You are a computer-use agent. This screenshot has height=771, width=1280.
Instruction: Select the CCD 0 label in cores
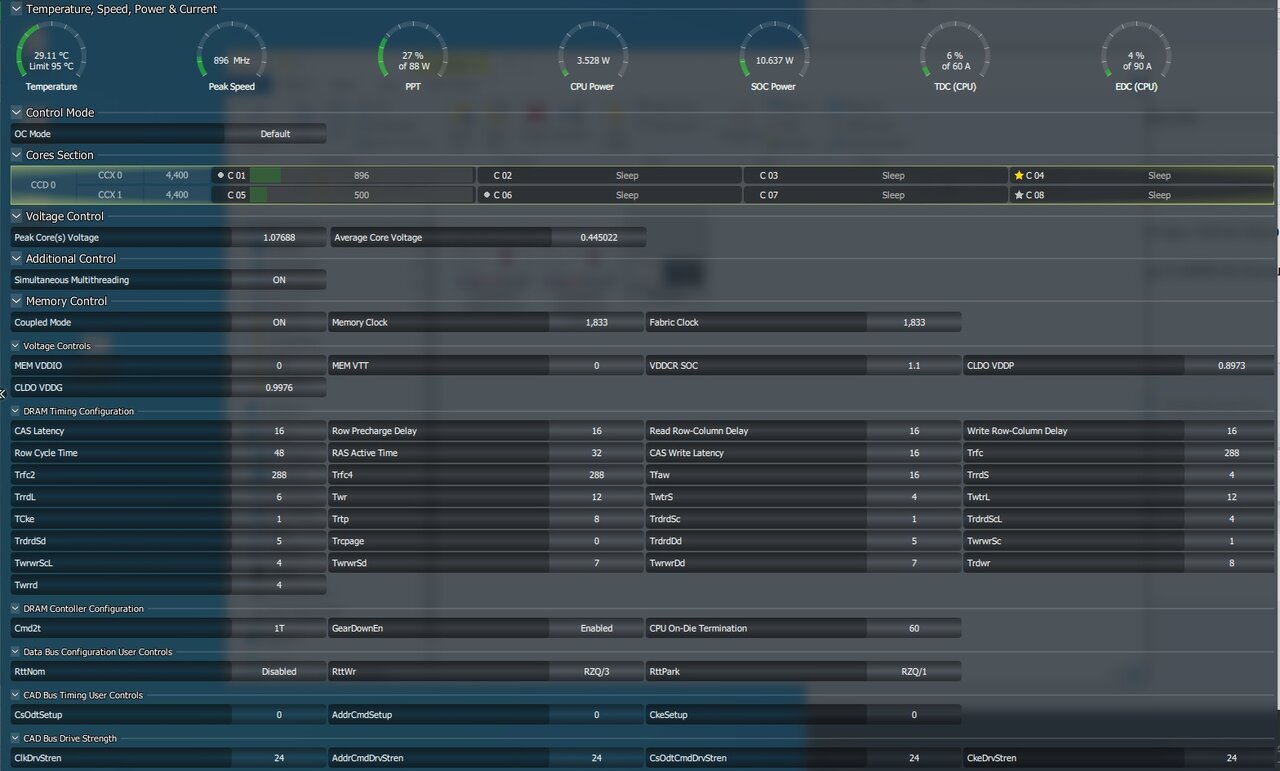point(43,185)
